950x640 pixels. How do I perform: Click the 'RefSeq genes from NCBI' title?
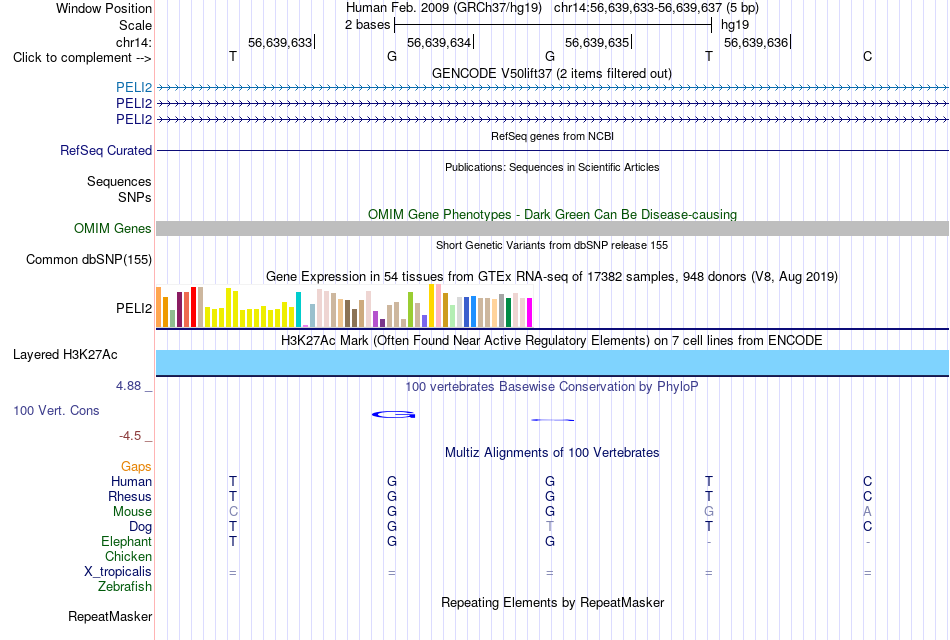click(x=552, y=136)
